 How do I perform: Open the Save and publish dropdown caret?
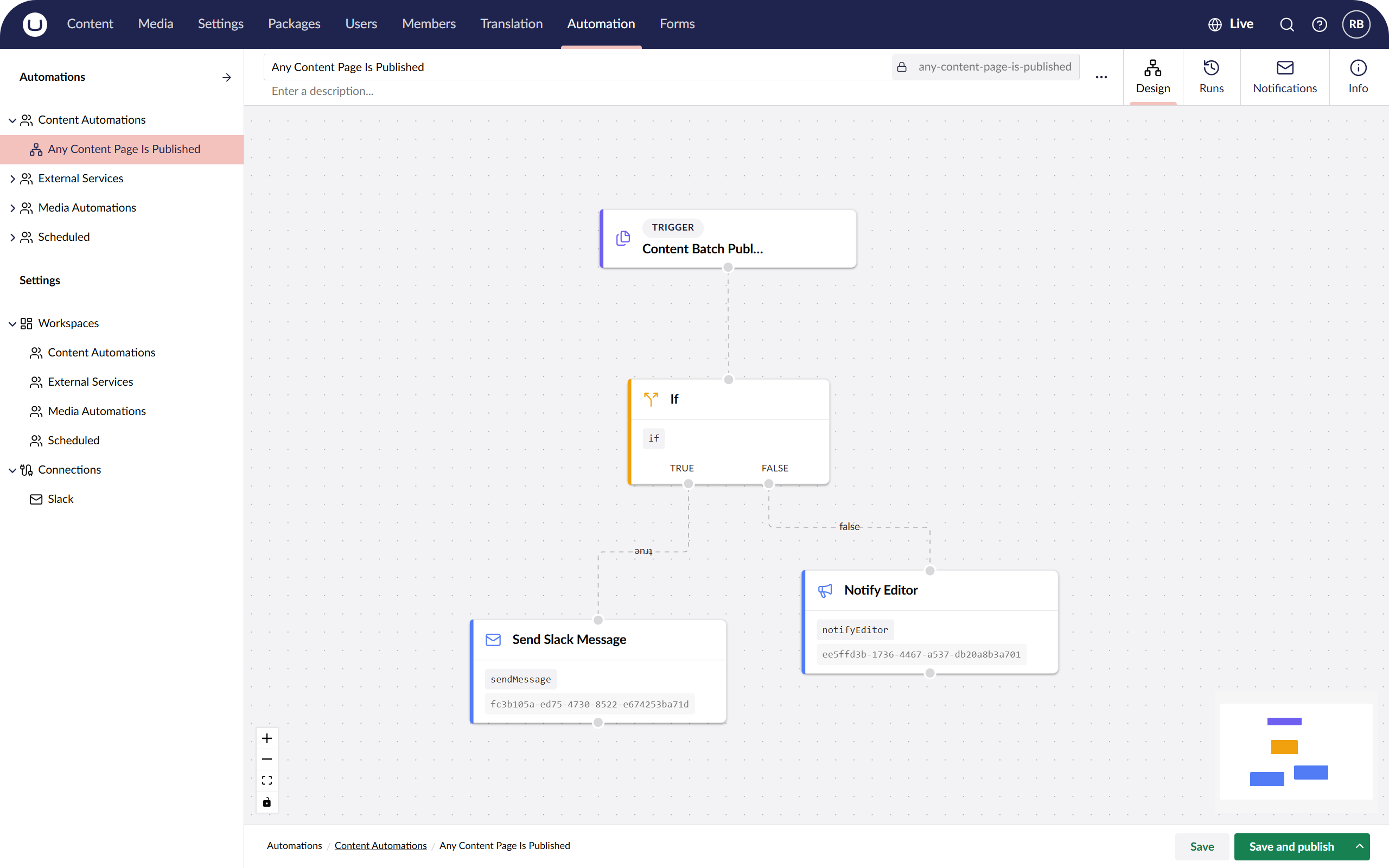1359,846
